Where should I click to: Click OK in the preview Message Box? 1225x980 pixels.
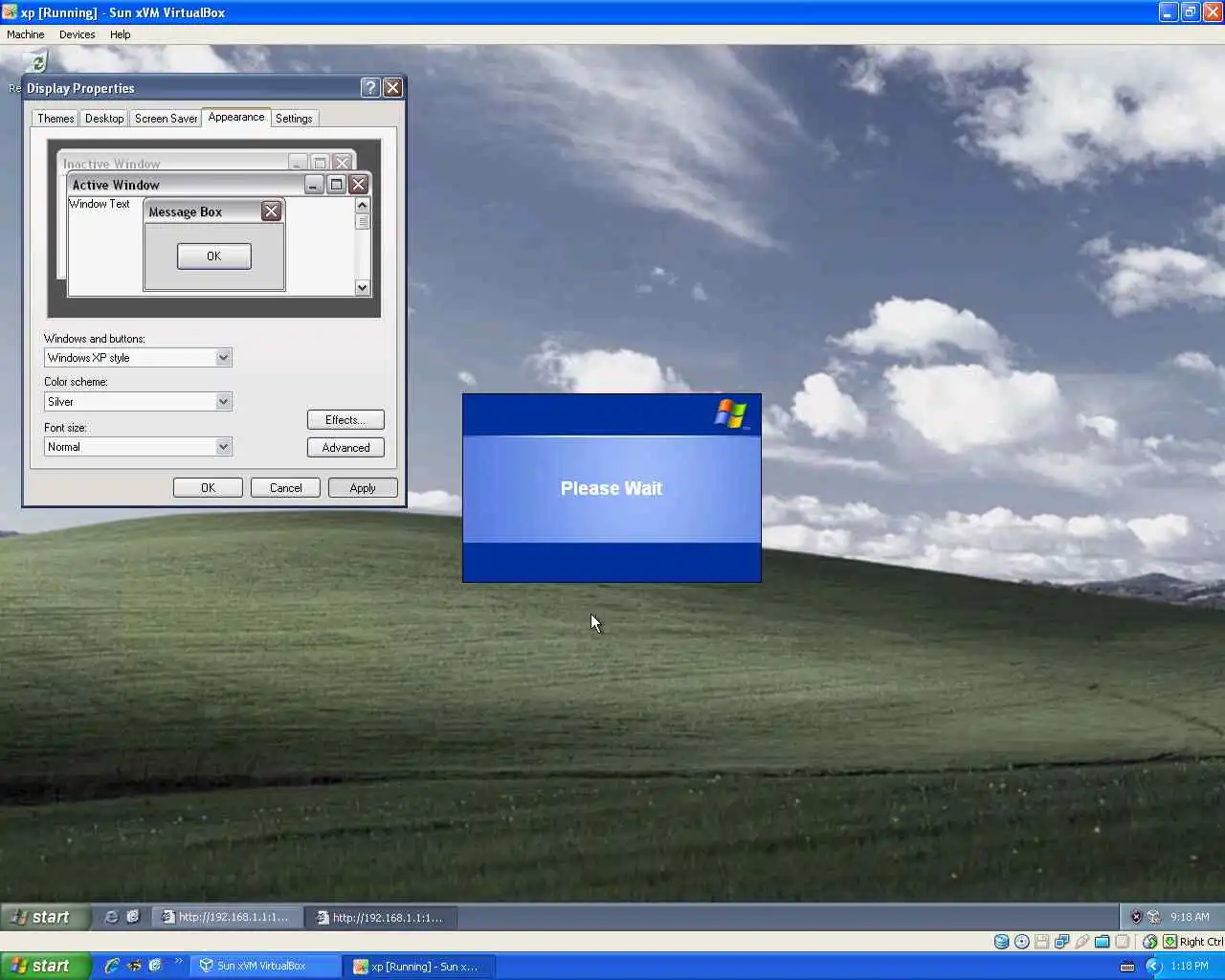point(214,256)
